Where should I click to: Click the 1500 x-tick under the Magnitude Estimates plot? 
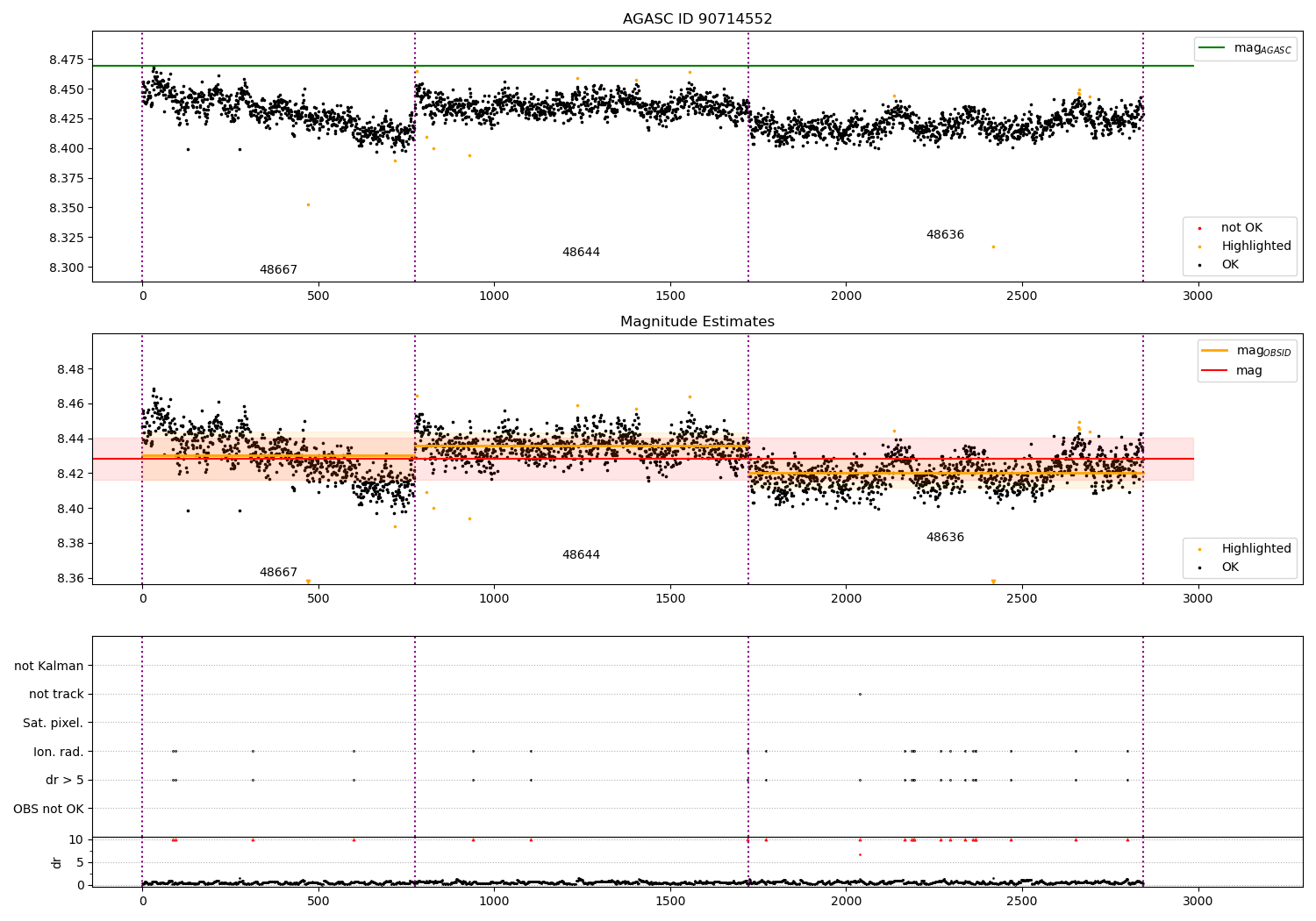pos(670,599)
